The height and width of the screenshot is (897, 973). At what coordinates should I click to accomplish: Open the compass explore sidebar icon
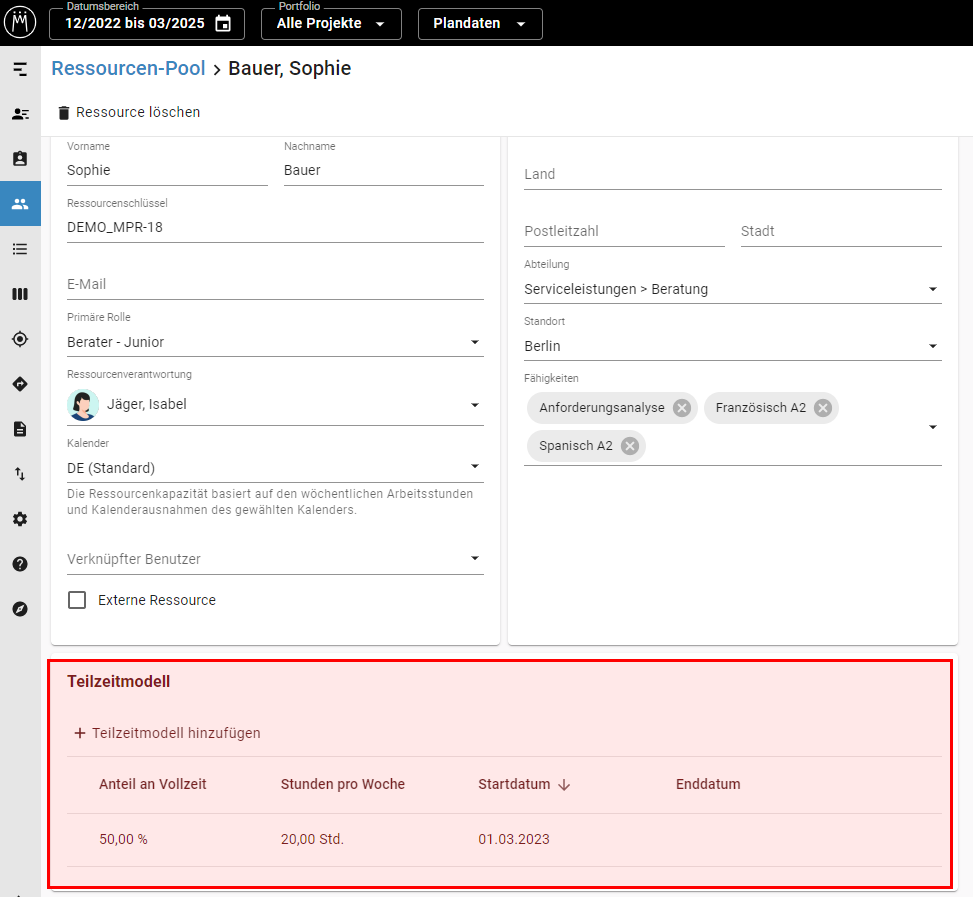point(20,609)
